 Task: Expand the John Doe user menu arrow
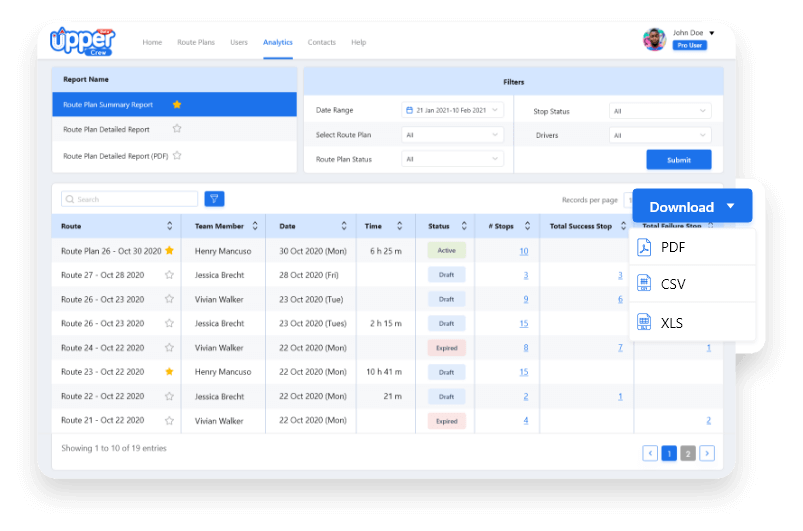click(711, 33)
